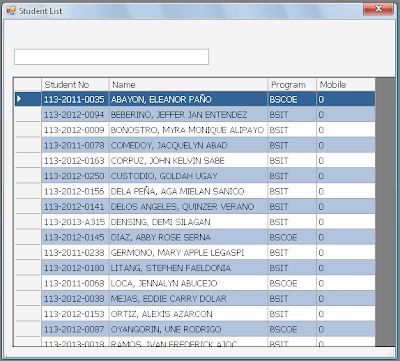The image size is (400, 361).
Task: Click the search text box above the grid
Action: point(111,57)
